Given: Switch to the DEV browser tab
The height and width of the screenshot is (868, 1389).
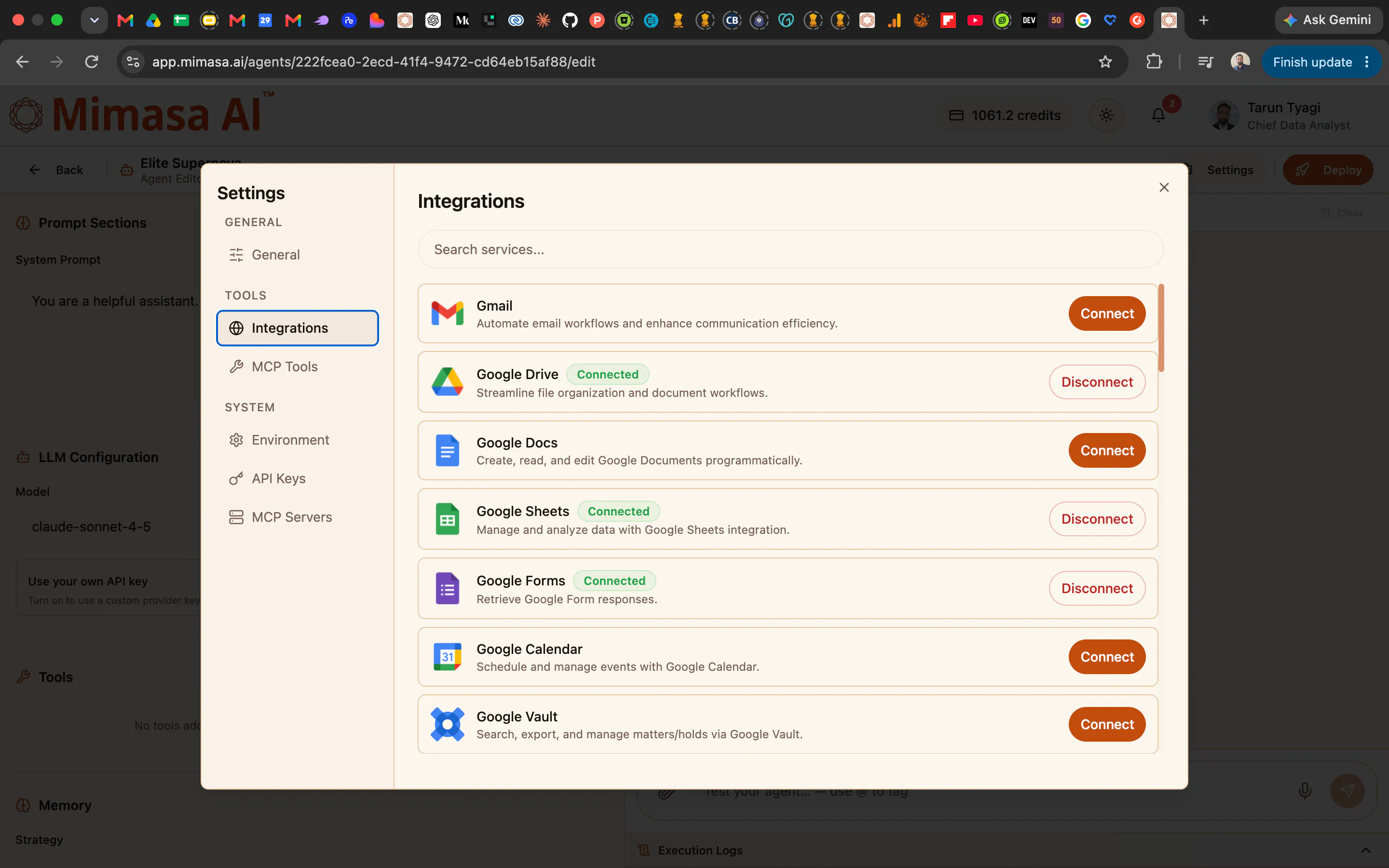Looking at the screenshot, I should [1029, 21].
